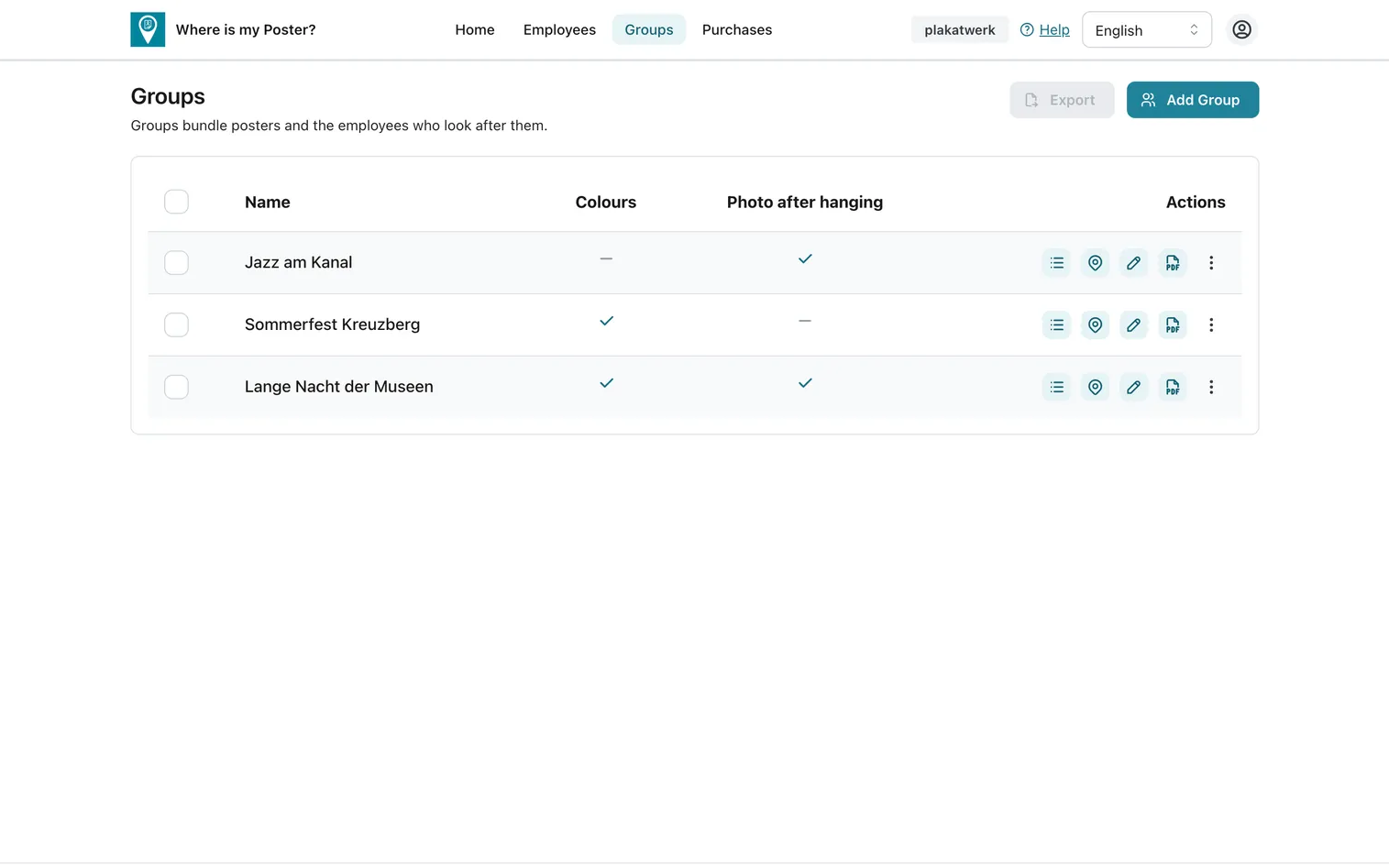
Task: Go to the Home tab
Action: pos(475,29)
